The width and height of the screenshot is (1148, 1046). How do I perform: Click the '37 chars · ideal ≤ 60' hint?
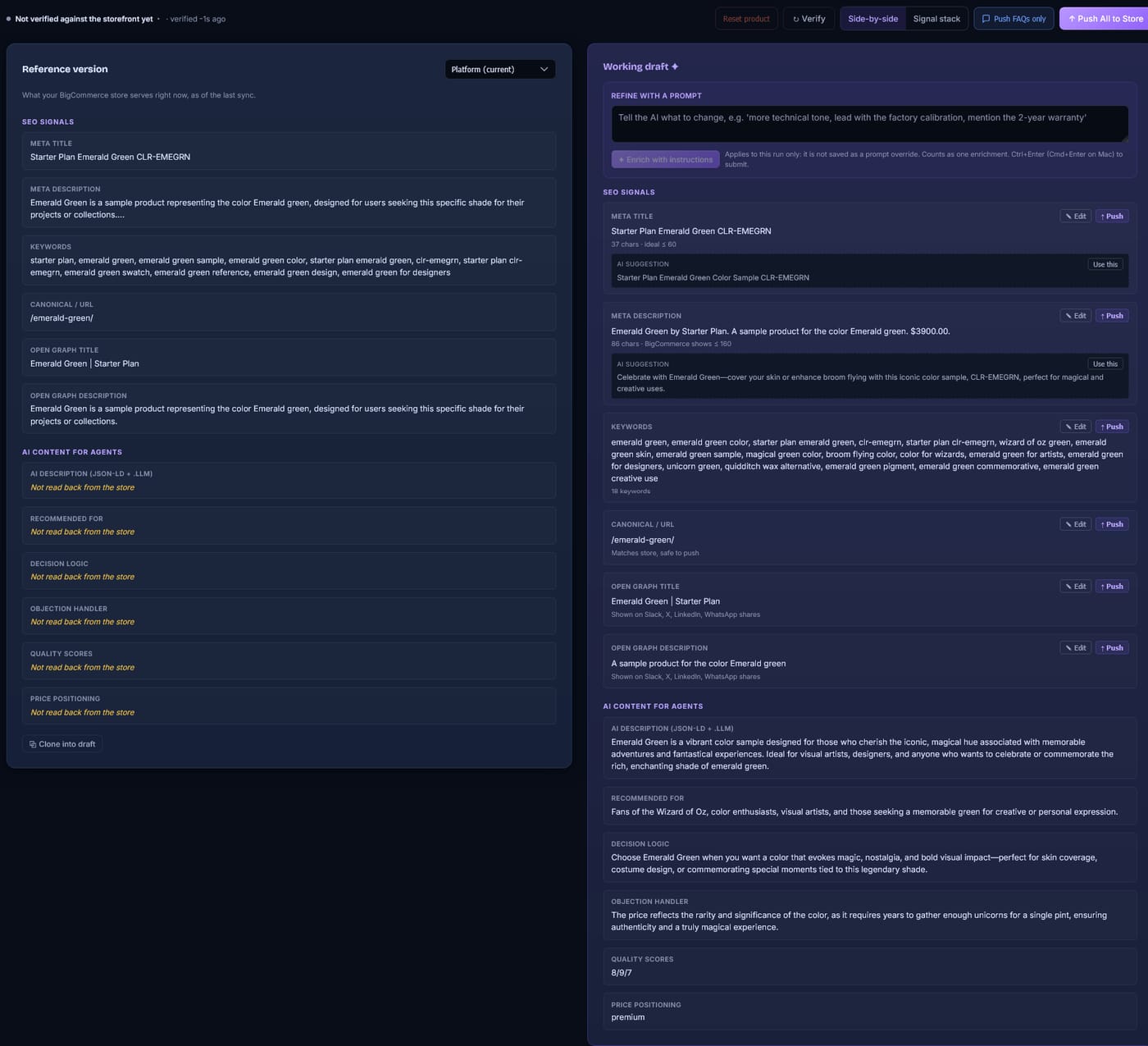click(644, 244)
